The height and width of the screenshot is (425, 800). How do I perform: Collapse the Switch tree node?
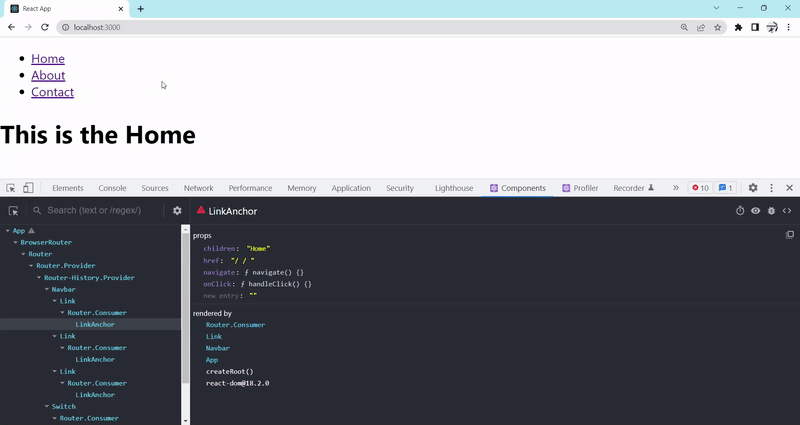pyautogui.click(x=47, y=407)
